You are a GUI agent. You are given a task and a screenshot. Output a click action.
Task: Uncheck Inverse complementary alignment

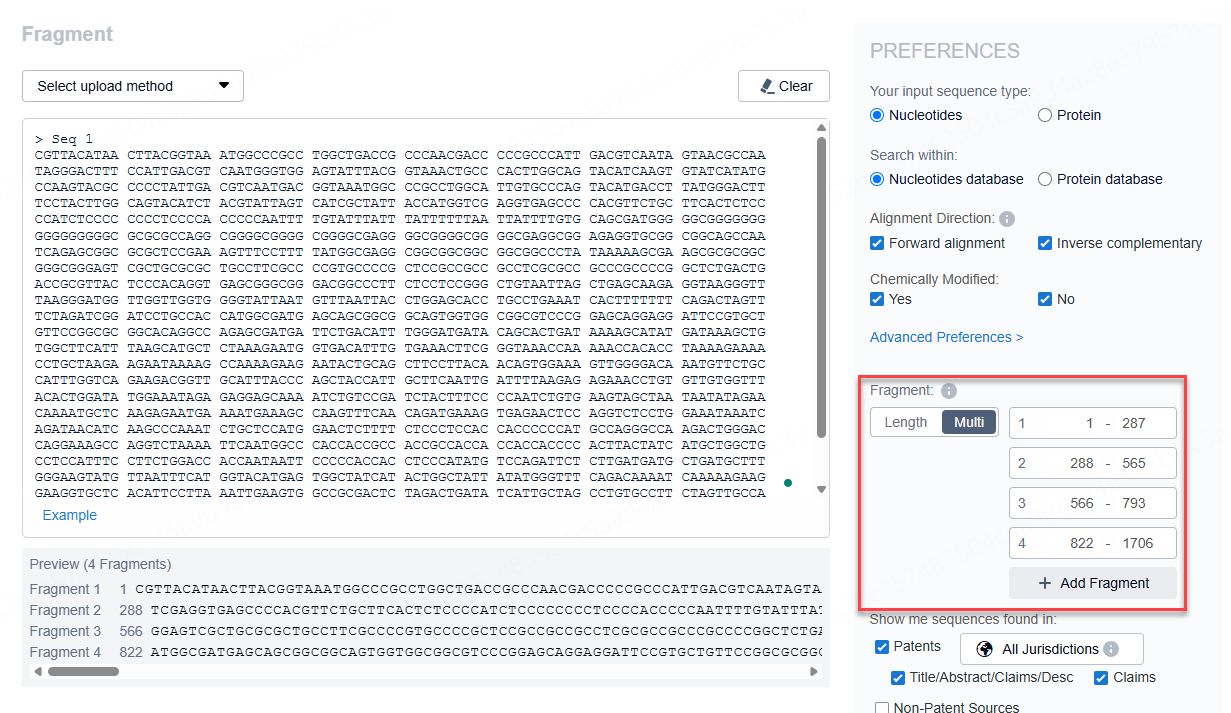1045,243
